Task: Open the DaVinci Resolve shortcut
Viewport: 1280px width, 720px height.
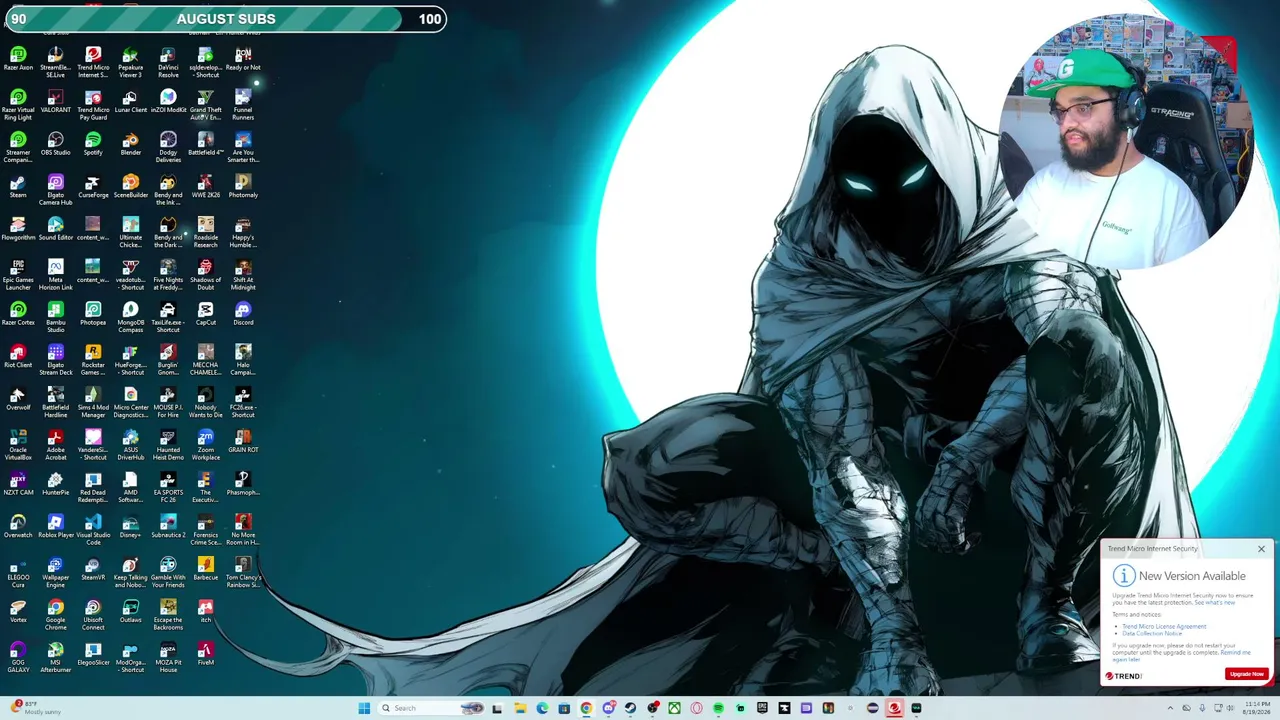Action: click(x=168, y=63)
